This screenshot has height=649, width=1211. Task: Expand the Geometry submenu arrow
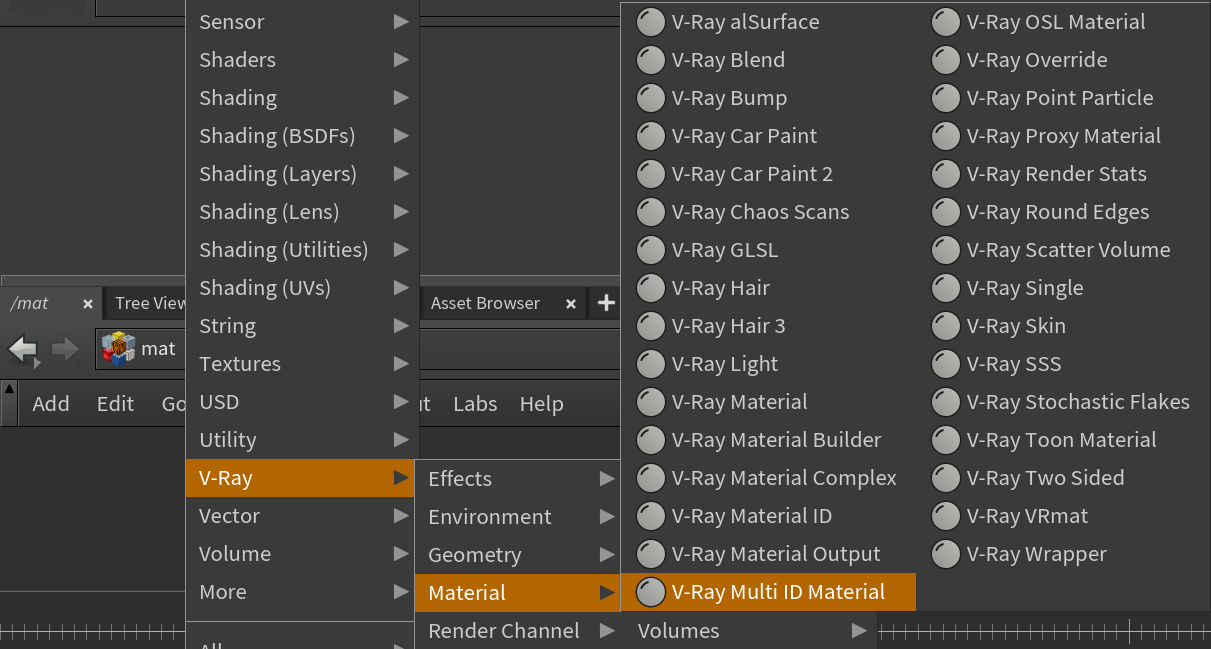[607, 555]
